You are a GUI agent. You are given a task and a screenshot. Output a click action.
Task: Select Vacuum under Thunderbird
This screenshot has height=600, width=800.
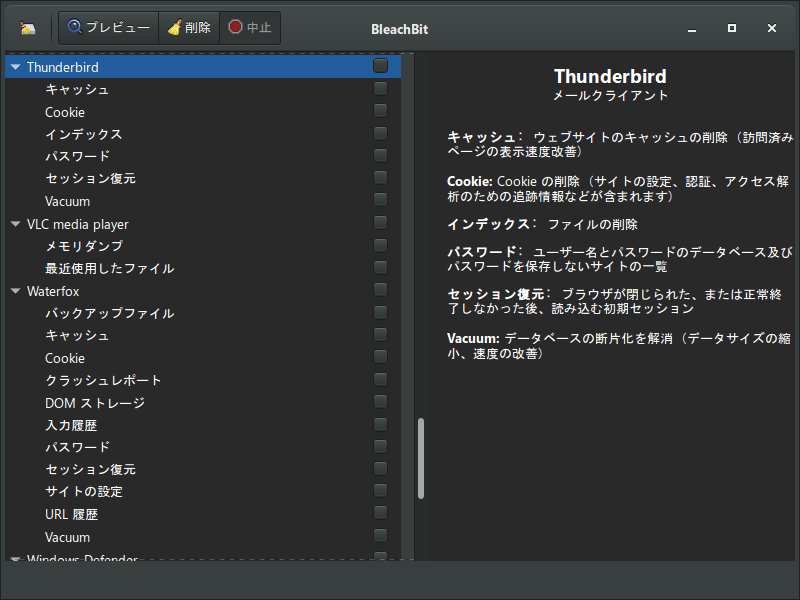pyautogui.click(x=203, y=201)
